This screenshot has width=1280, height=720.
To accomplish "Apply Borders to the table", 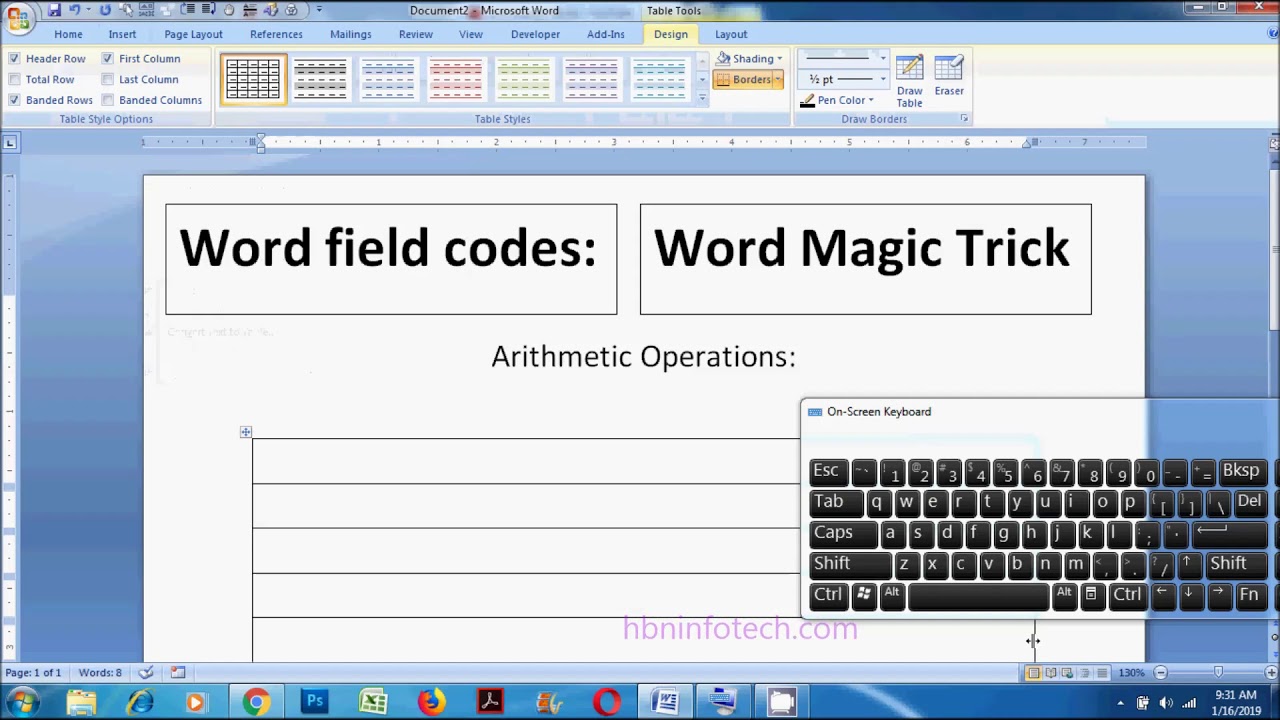I will point(743,80).
